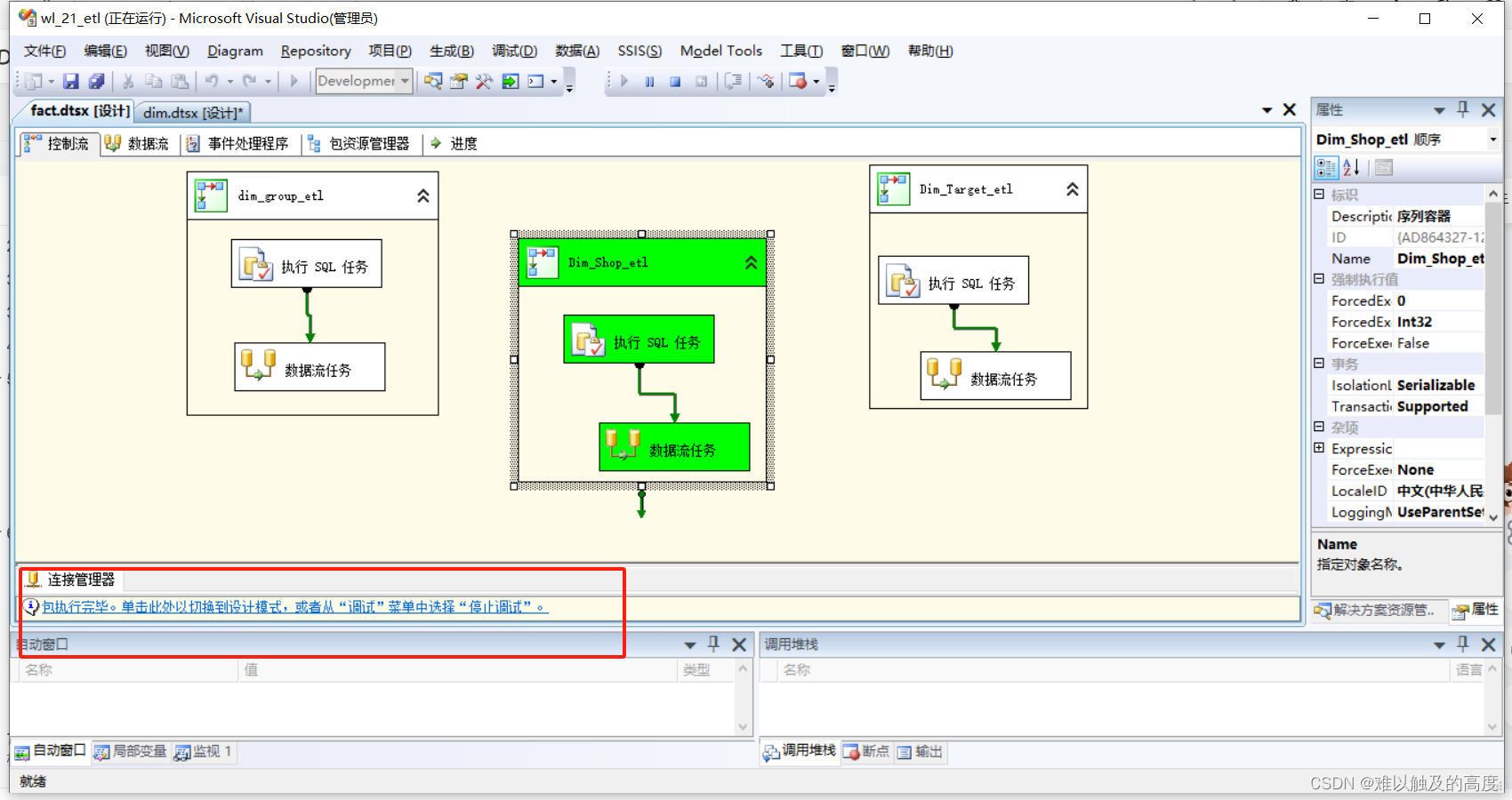Viewport: 1512px width, 800px height.
Task: Click the Undo arrow icon
Action: (212, 81)
